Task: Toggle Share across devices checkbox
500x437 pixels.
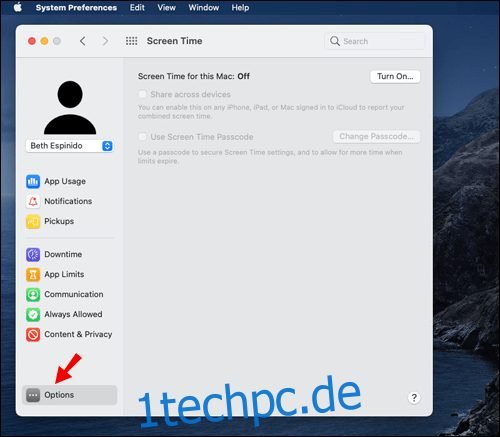Action: click(x=142, y=94)
